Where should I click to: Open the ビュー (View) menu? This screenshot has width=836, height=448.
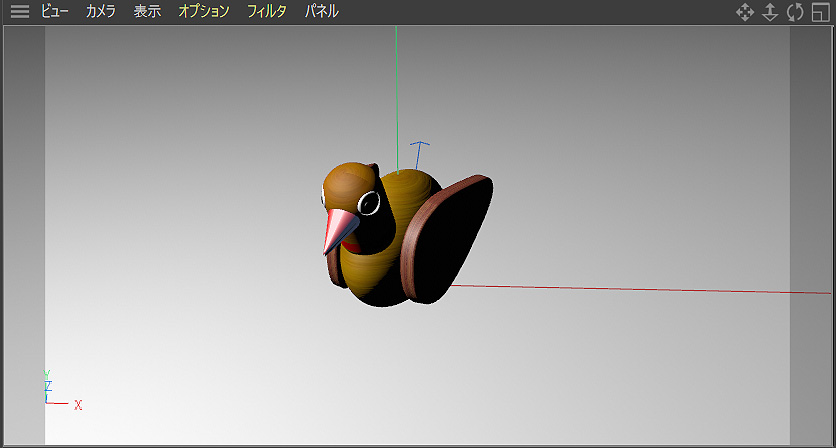[55, 12]
